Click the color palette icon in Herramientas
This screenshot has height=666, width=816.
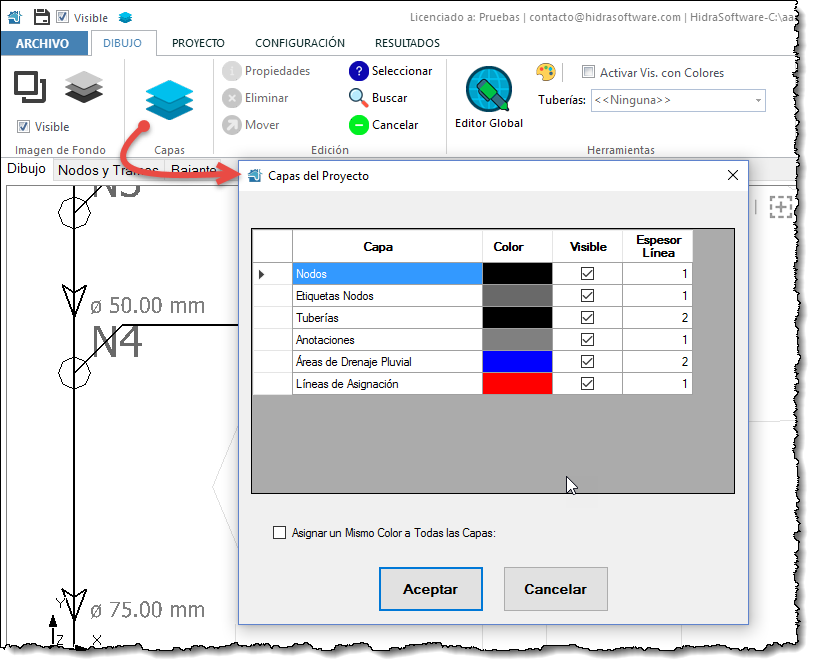pyautogui.click(x=545, y=72)
